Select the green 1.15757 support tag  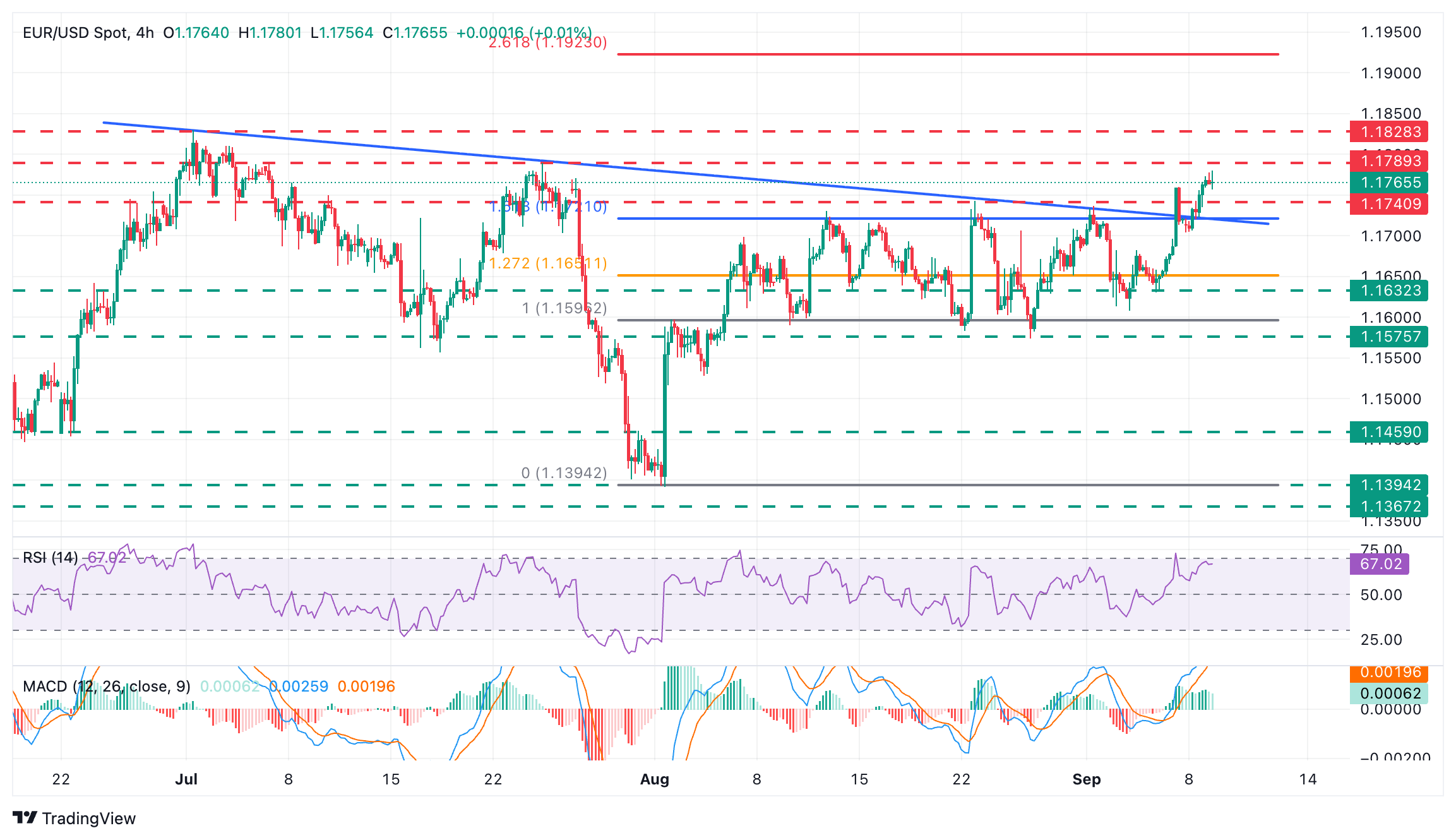1388,337
